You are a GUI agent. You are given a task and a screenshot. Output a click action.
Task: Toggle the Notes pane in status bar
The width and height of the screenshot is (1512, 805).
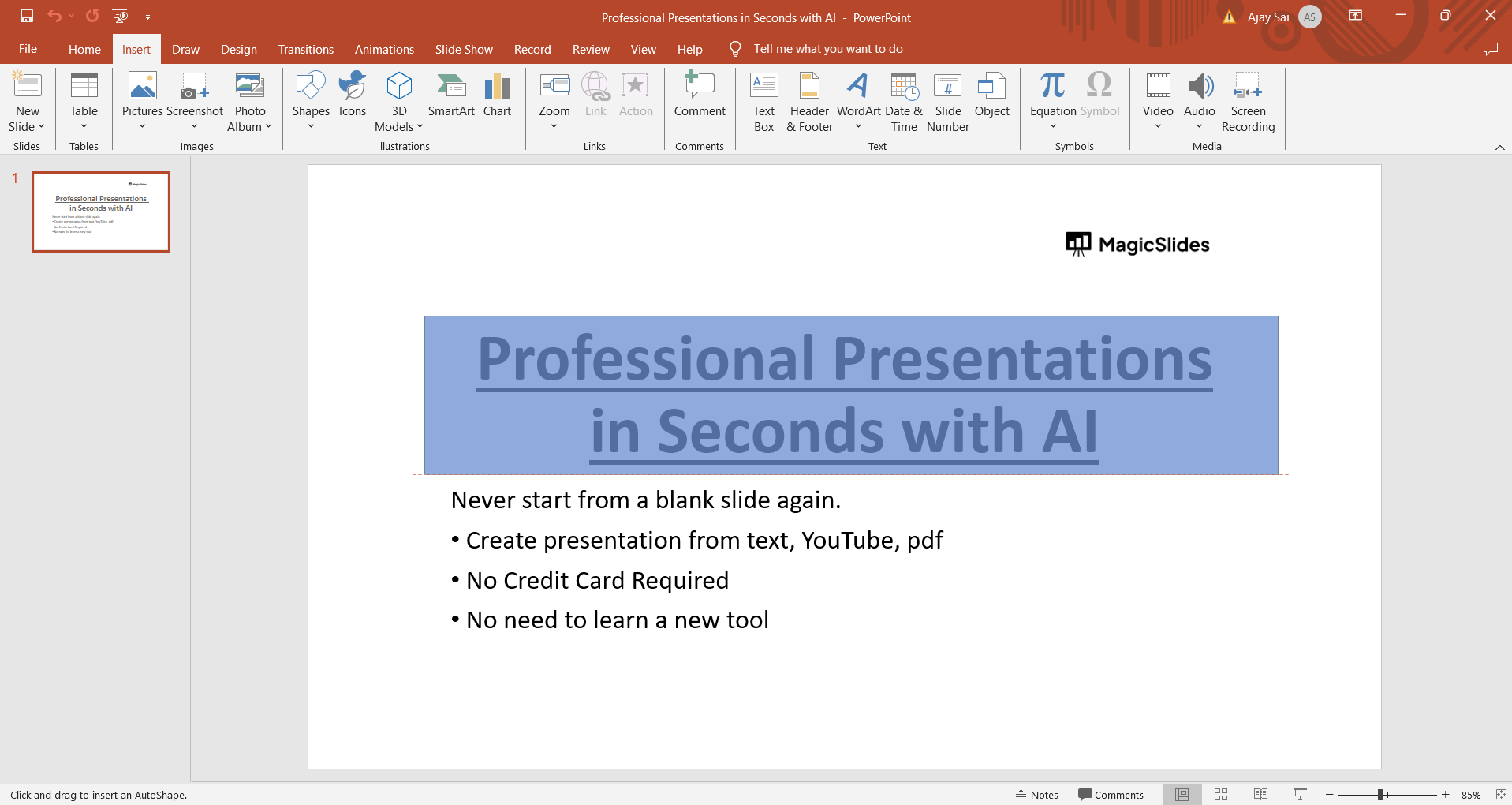[1037, 795]
